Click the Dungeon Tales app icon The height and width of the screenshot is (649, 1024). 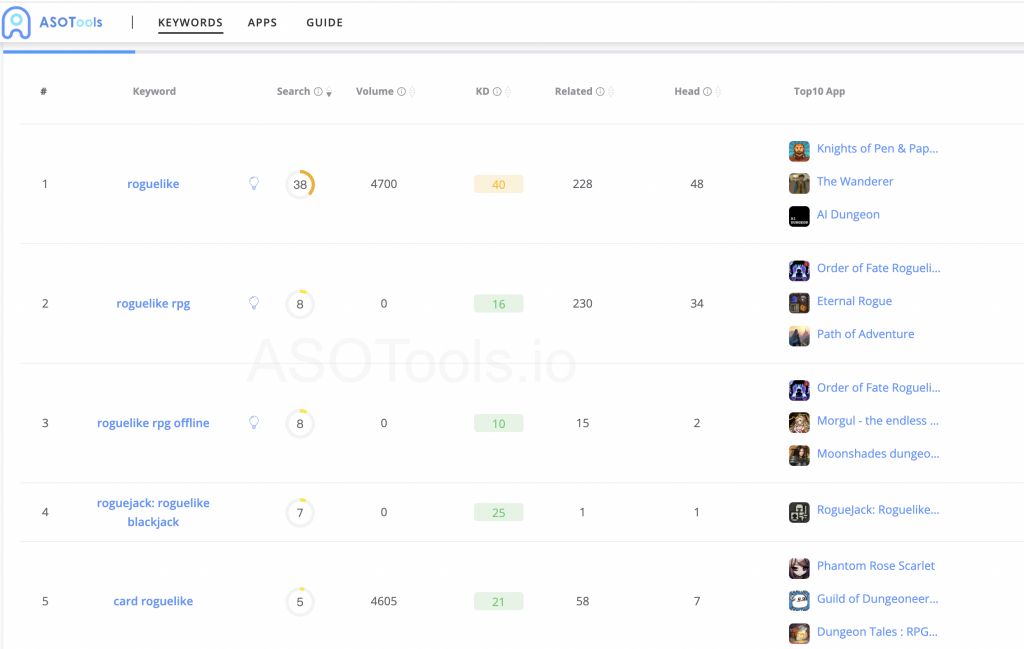(799, 633)
